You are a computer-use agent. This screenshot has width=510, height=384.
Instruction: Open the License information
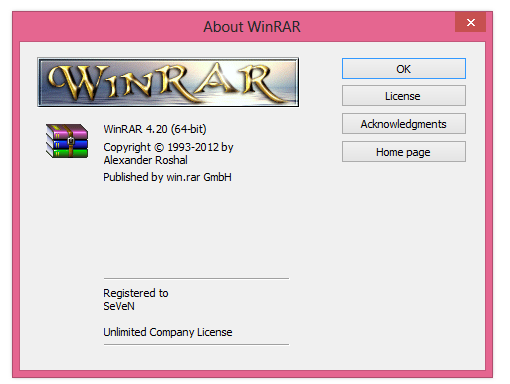(x=403, y=96)
